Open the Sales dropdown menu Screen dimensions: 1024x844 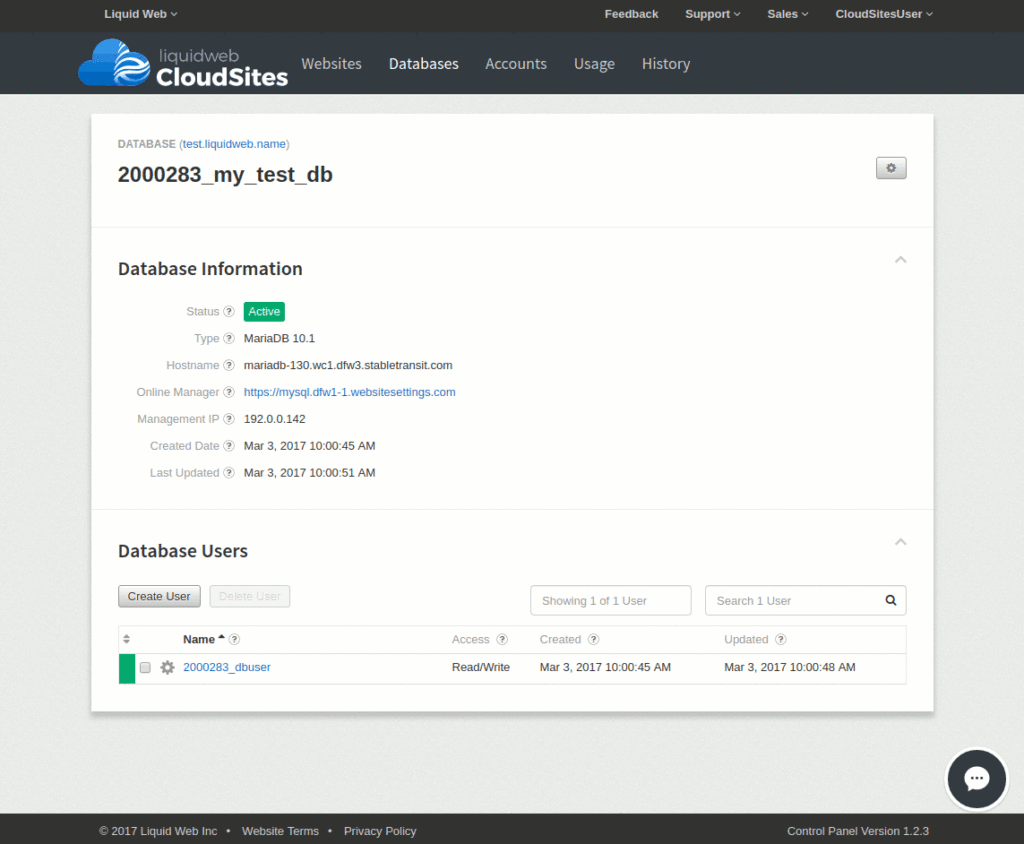pos(788,14)
